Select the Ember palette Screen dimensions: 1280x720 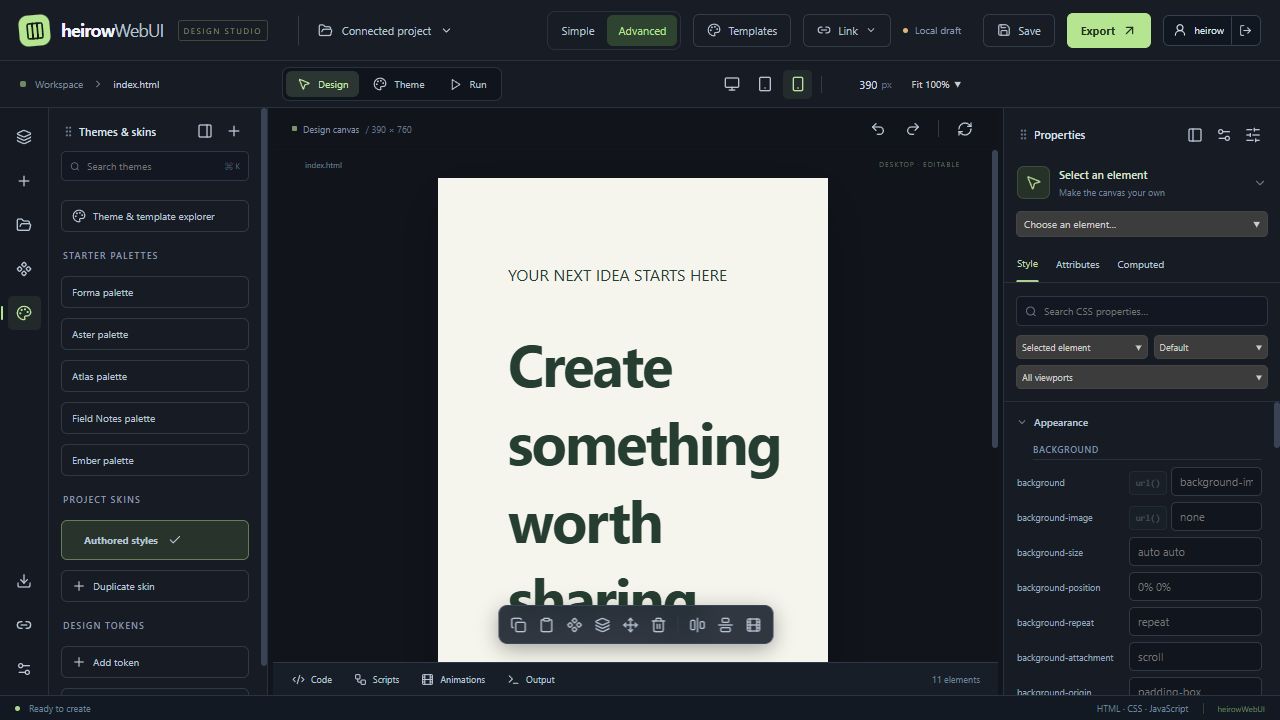coord(155,460)
